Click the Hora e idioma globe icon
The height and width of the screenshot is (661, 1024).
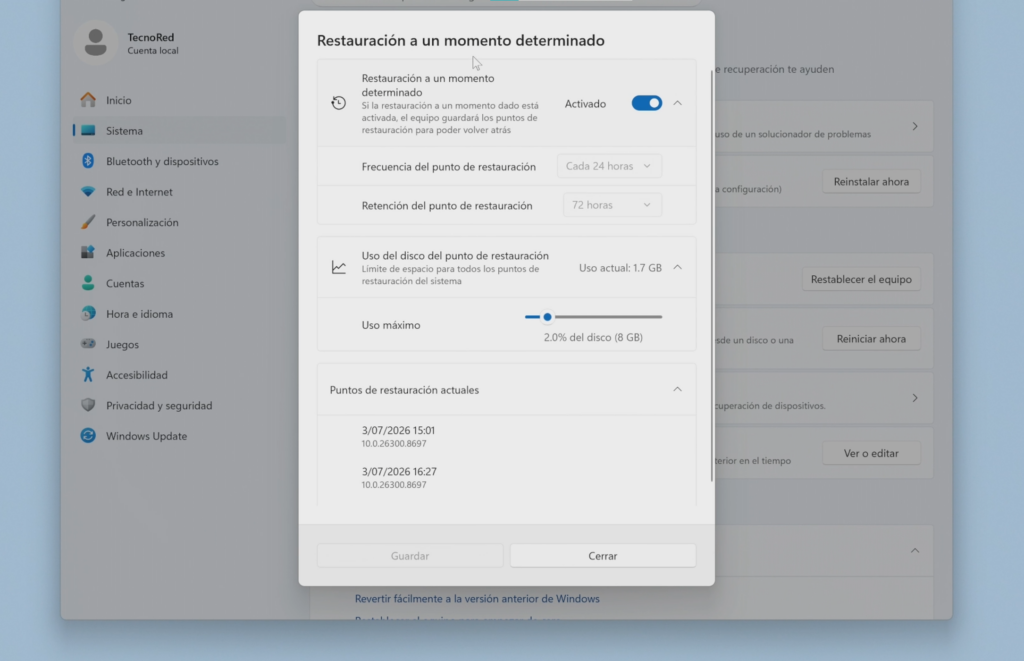(88, 314)
